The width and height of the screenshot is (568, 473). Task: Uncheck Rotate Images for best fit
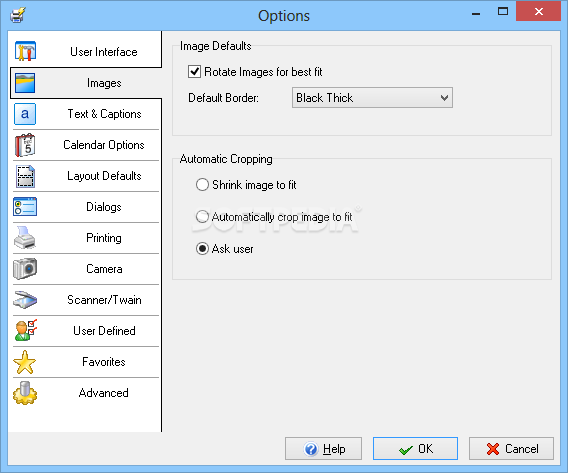click(x=195, y=72)
